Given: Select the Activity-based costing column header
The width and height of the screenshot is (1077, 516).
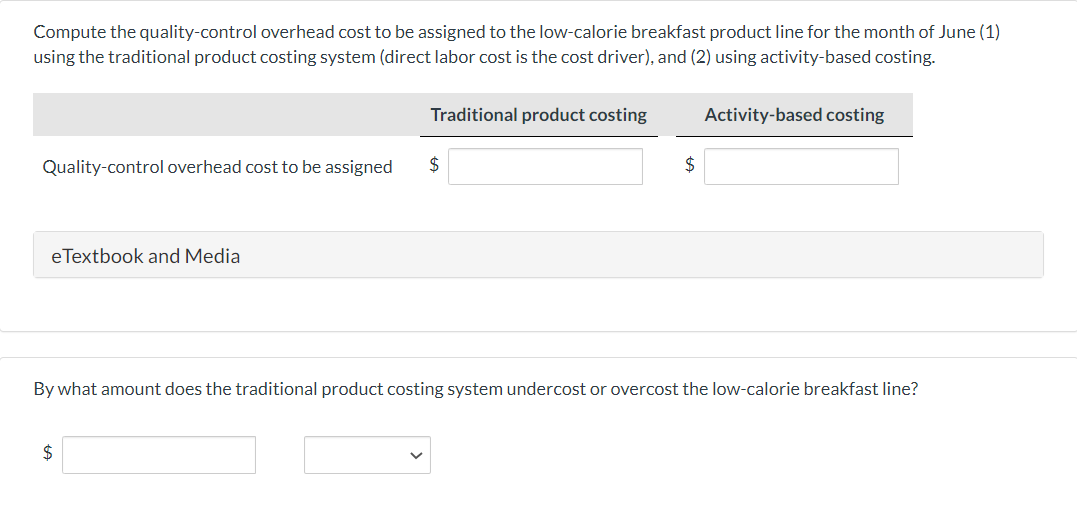Looking at the screenshot, I should point(794,115).
